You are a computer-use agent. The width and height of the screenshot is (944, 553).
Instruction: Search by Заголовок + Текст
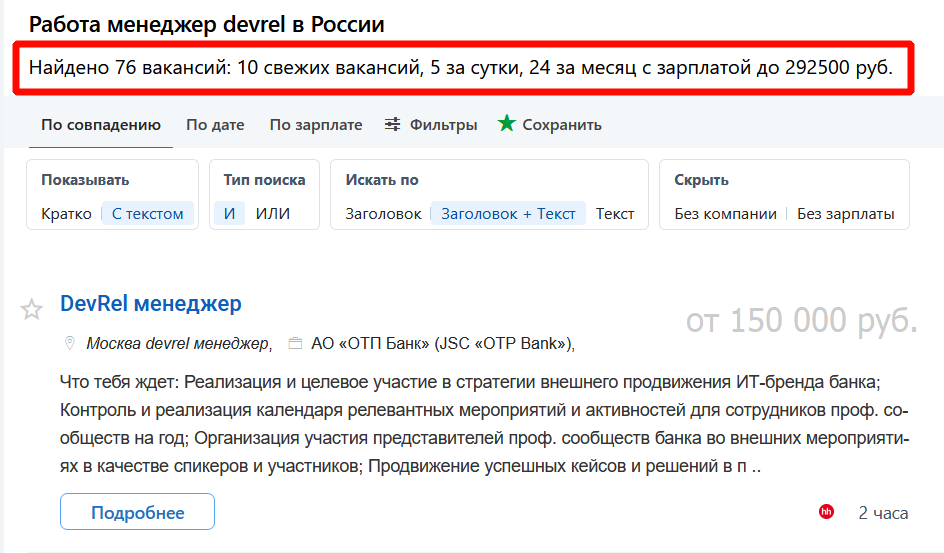pyautogui.click(x=508, y=213)
